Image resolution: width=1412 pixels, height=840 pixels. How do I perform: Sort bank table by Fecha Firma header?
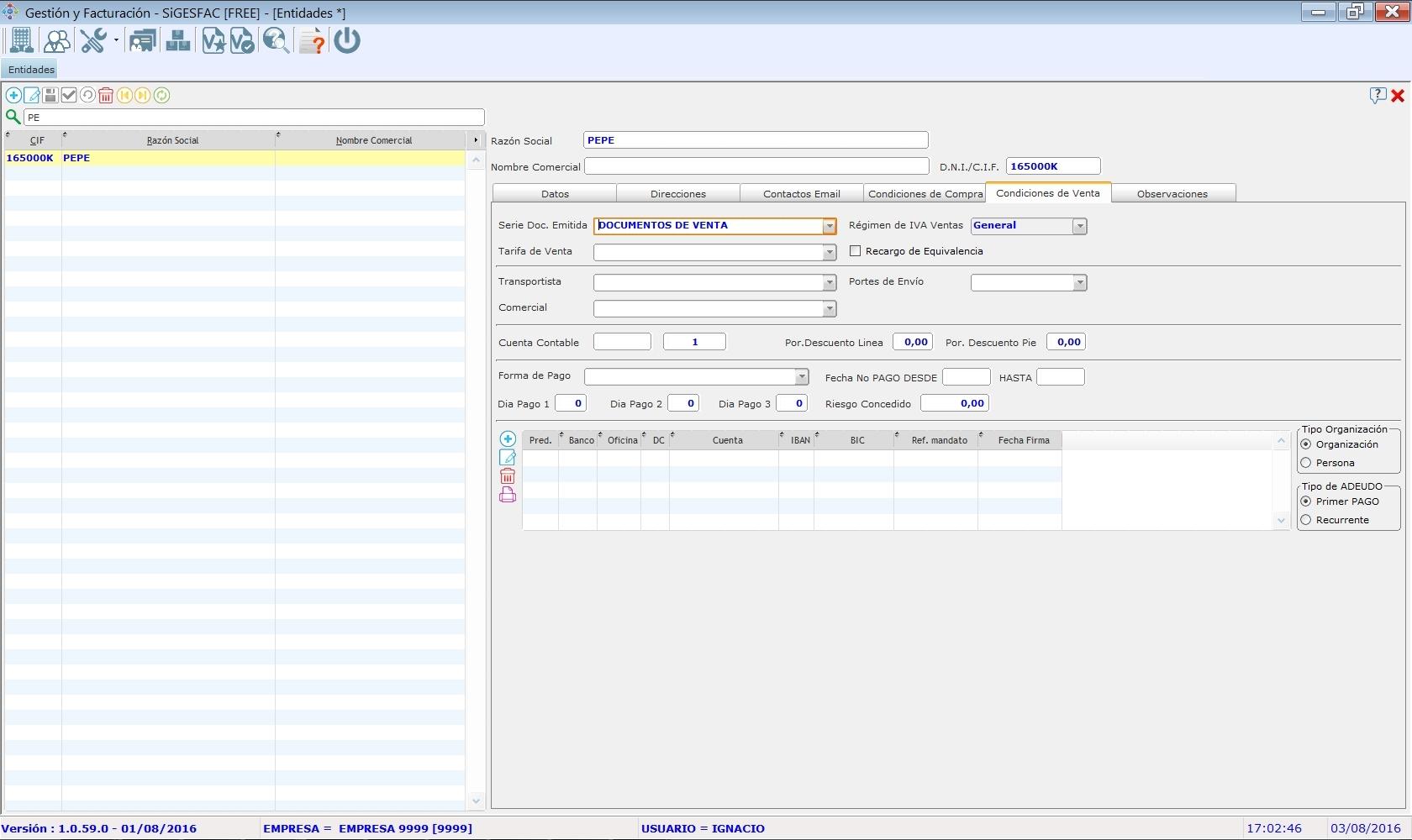coord(1021,439)
